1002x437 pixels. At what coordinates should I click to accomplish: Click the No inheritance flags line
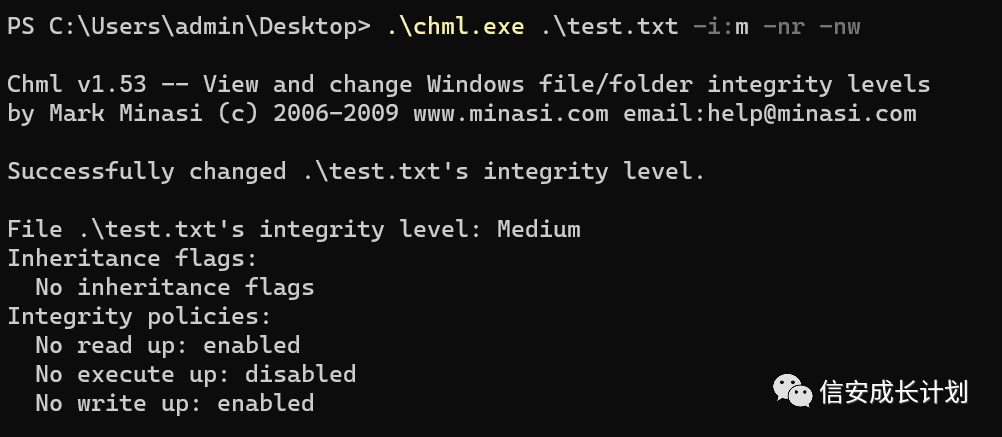pos(174,288)
